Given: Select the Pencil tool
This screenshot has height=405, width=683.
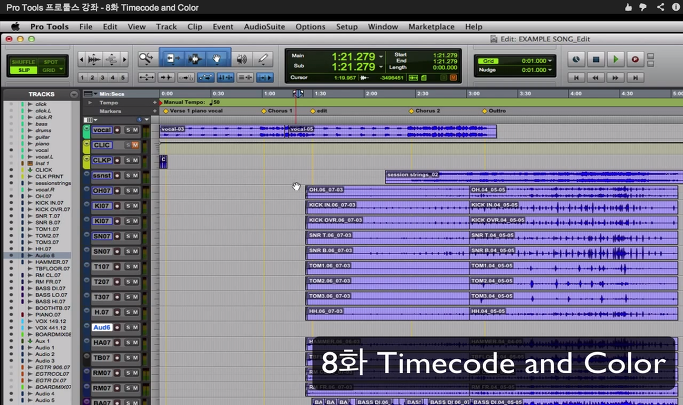Looking at the screenshot, I should (263, 59).
